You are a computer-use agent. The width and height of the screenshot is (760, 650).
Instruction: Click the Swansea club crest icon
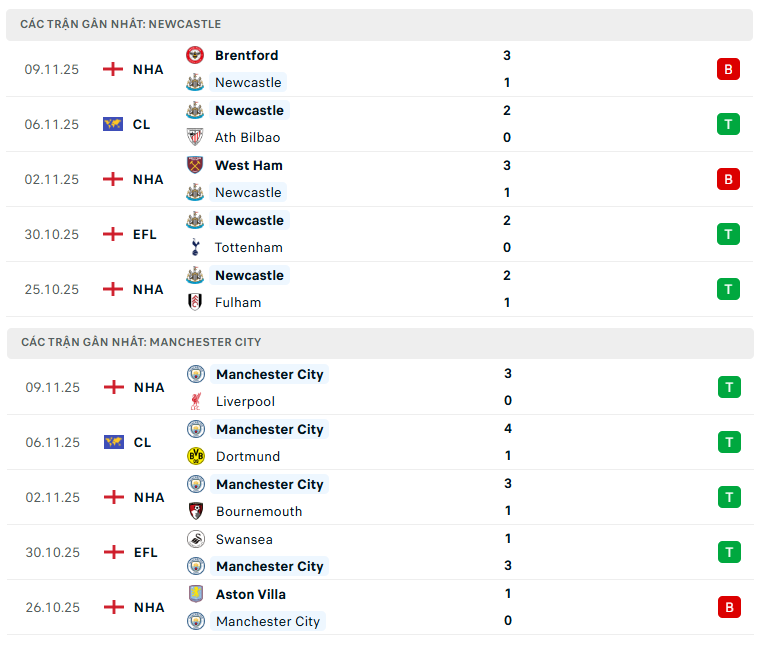coord(196,539)
